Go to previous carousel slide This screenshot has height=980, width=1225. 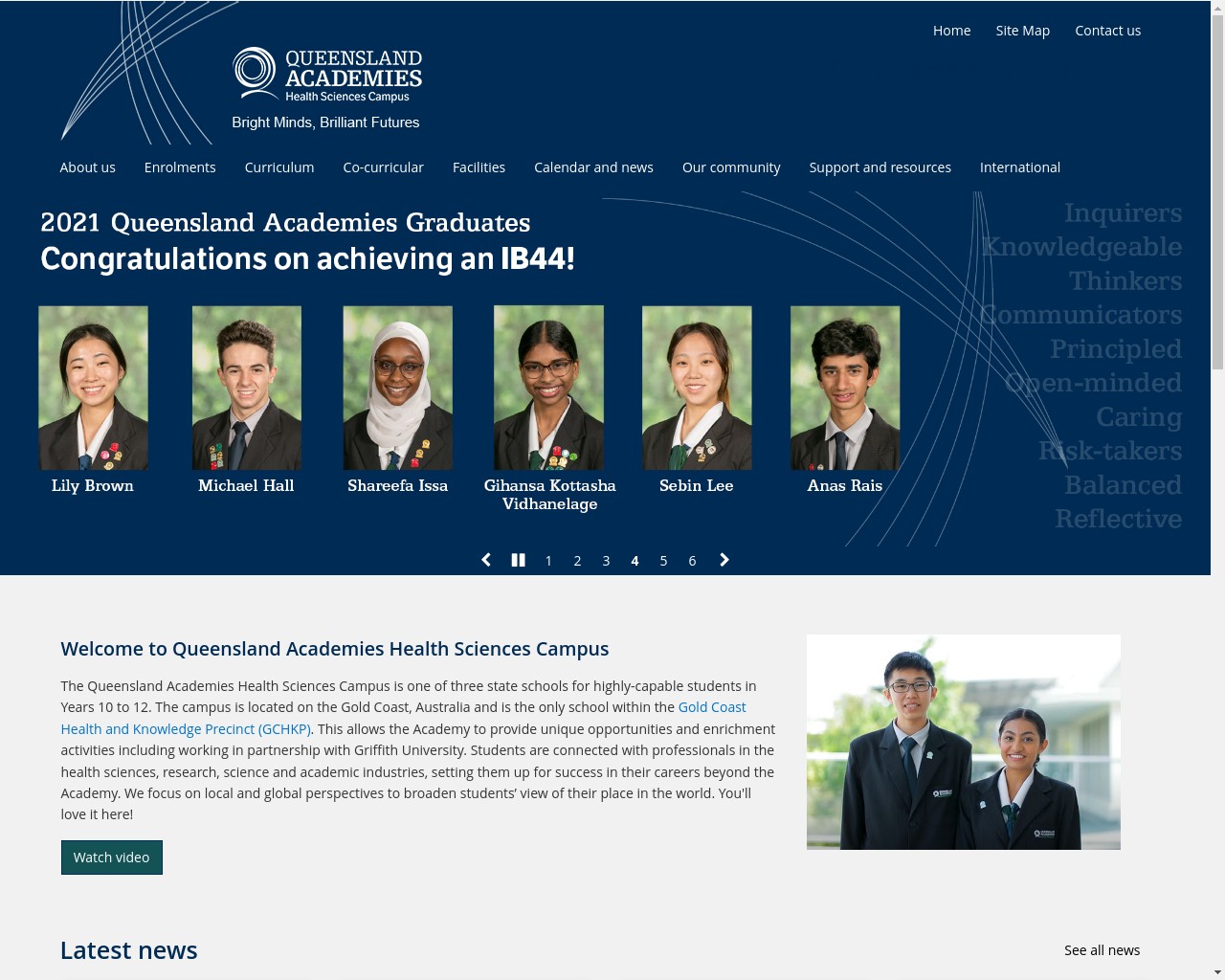coord(486,560)
